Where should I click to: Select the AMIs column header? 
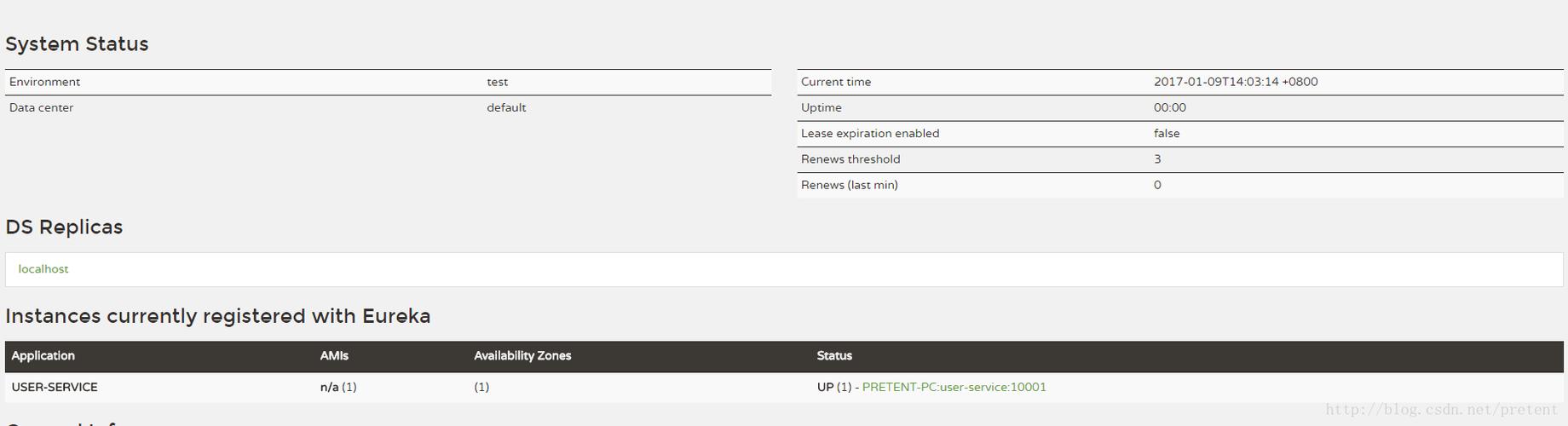(334, 356)
